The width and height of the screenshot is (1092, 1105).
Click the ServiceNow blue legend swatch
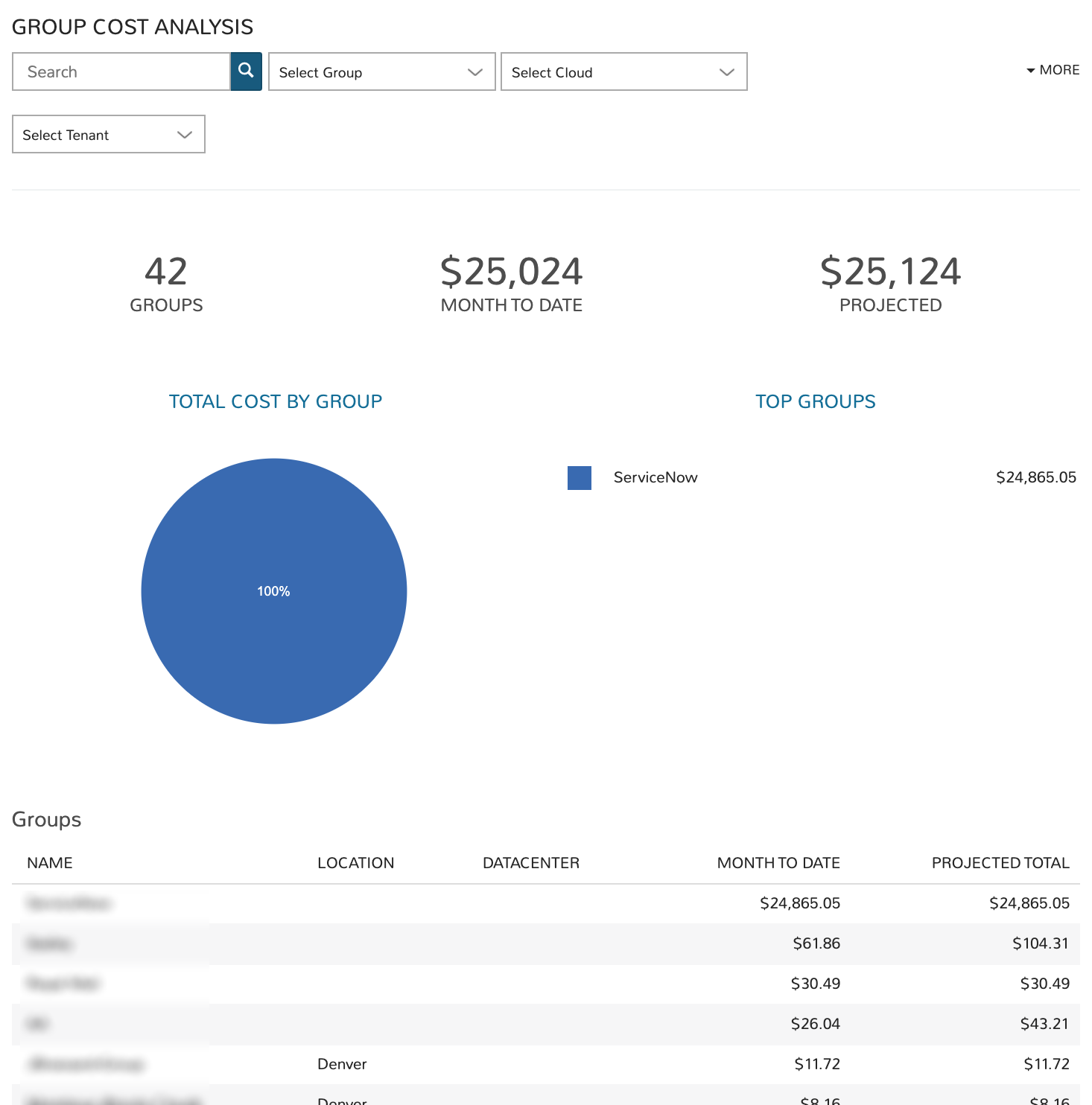[579, 478]
